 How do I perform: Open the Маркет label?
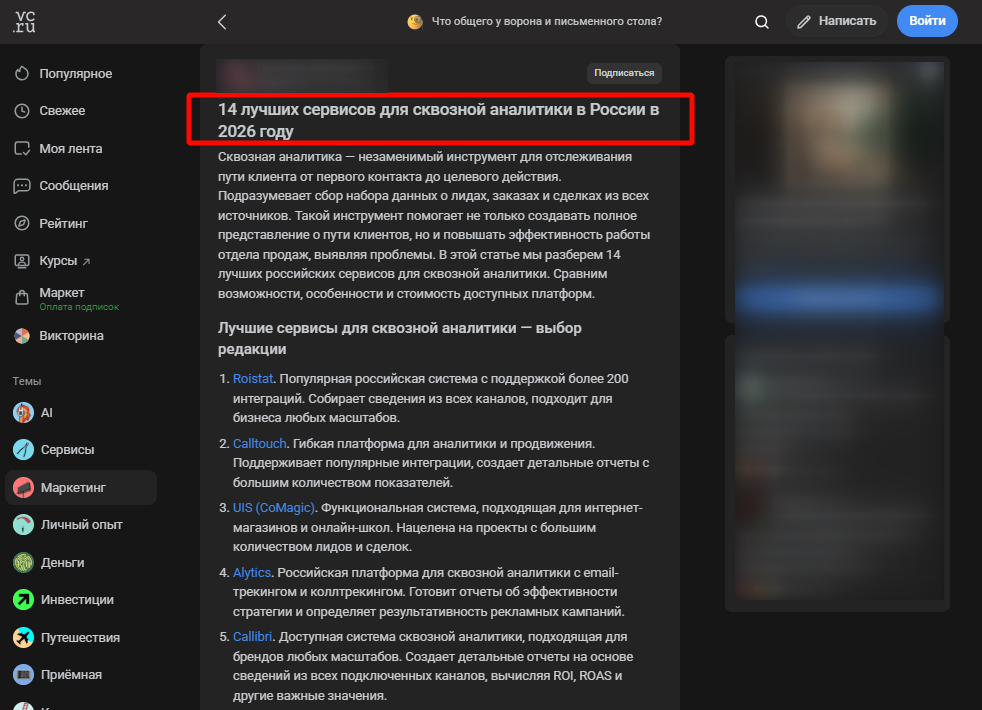coord(61,292)
